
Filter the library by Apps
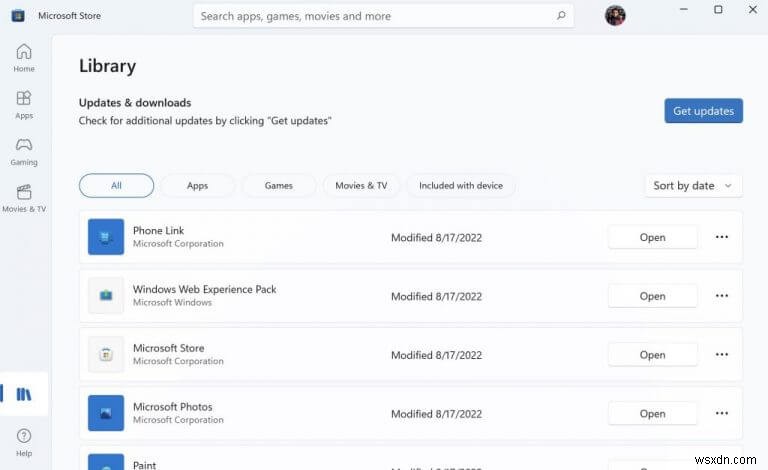click(197, 186)
